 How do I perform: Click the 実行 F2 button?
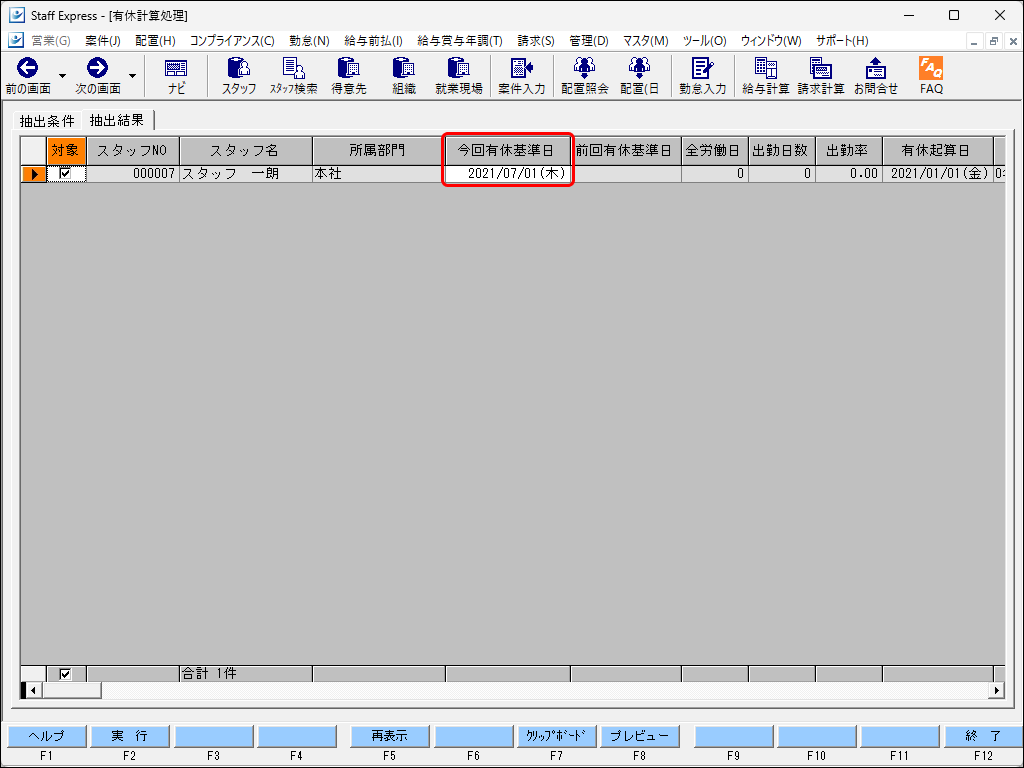pos(129,736)
